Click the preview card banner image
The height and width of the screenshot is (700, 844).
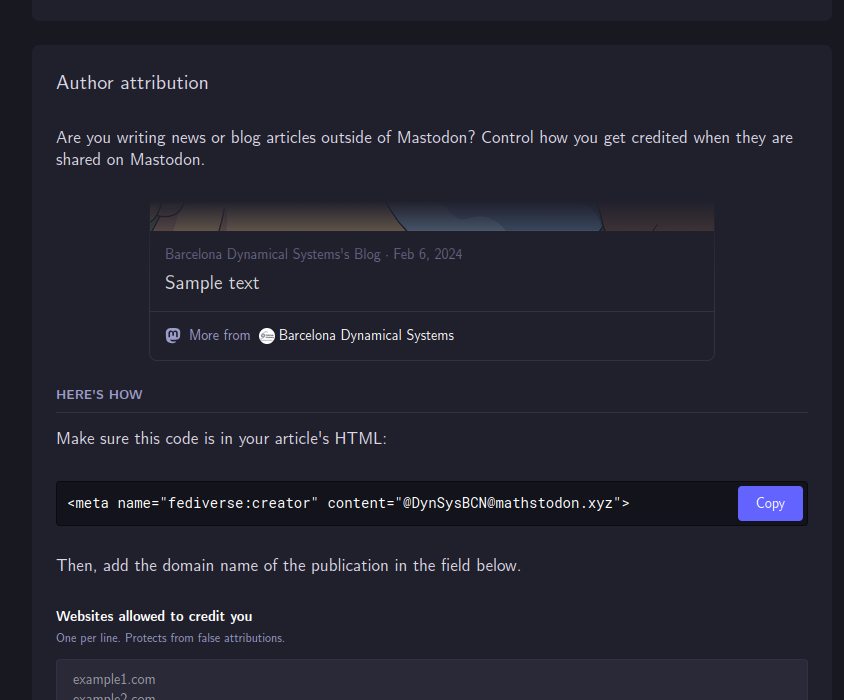point(432,217)
